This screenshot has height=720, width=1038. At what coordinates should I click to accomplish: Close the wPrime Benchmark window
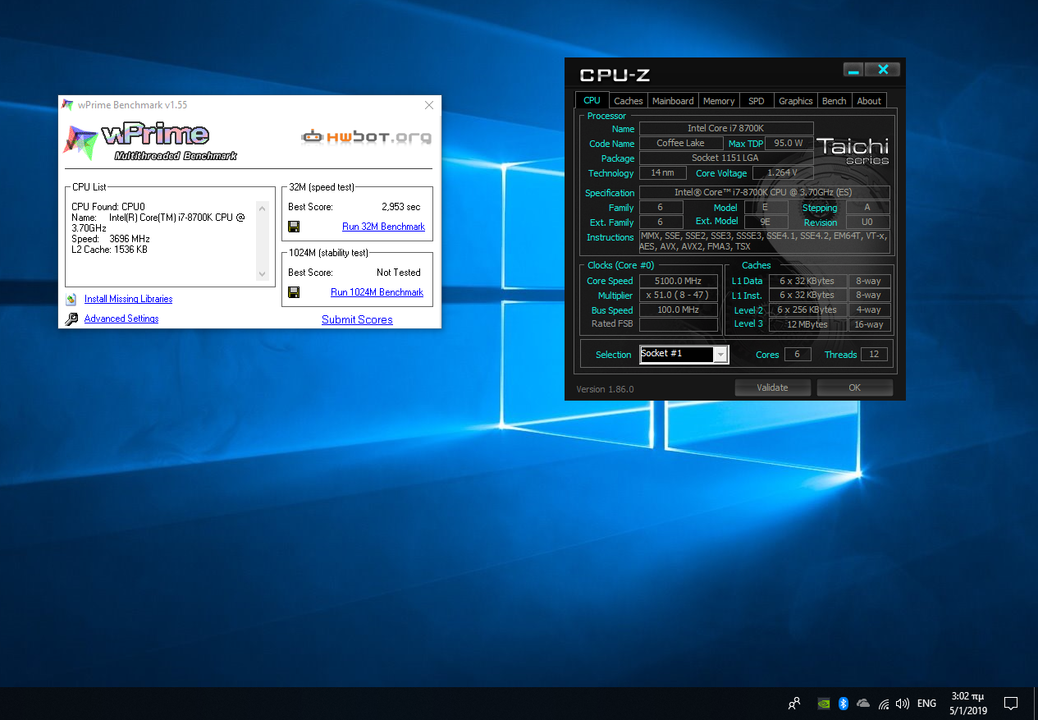[429, 105]
